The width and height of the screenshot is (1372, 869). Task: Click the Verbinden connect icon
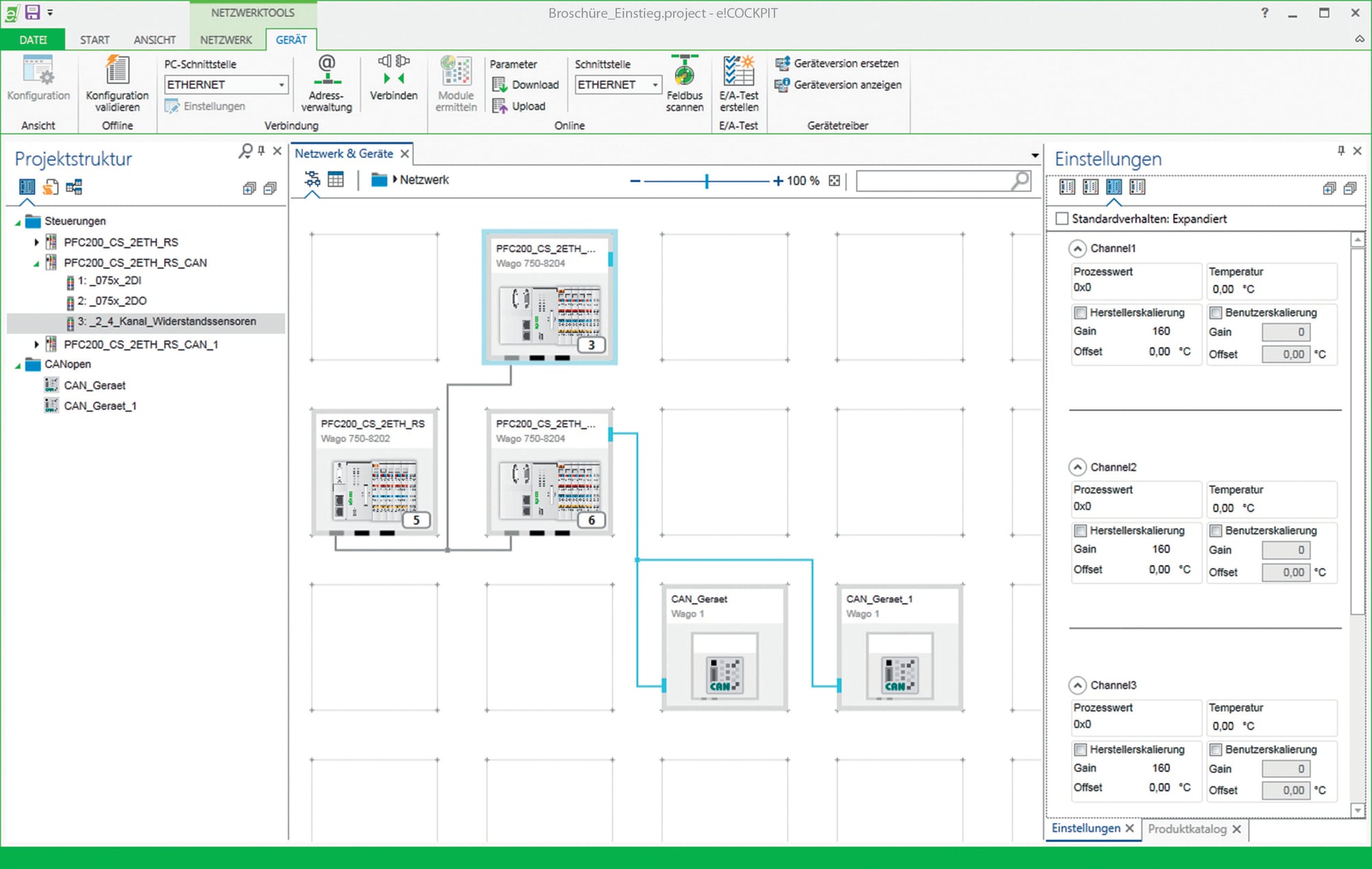tap(394, 71)
